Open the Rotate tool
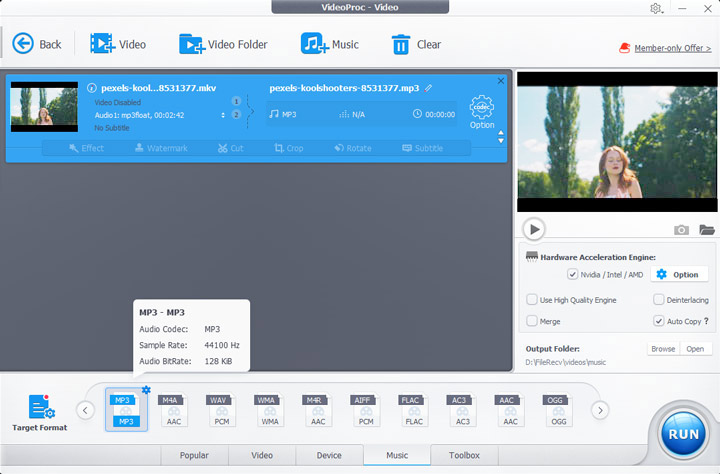720x474 pixels. coord(353,148)
